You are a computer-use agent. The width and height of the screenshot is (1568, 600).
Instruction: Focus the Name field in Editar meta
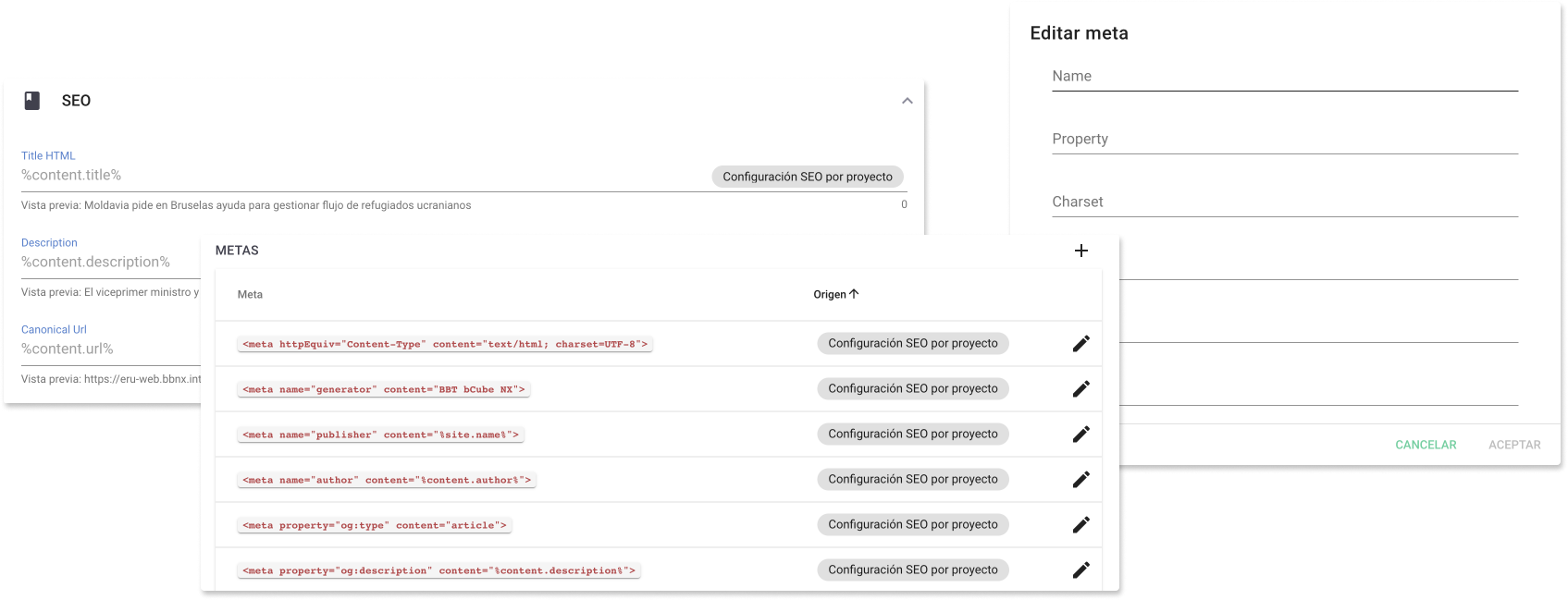1284,77
